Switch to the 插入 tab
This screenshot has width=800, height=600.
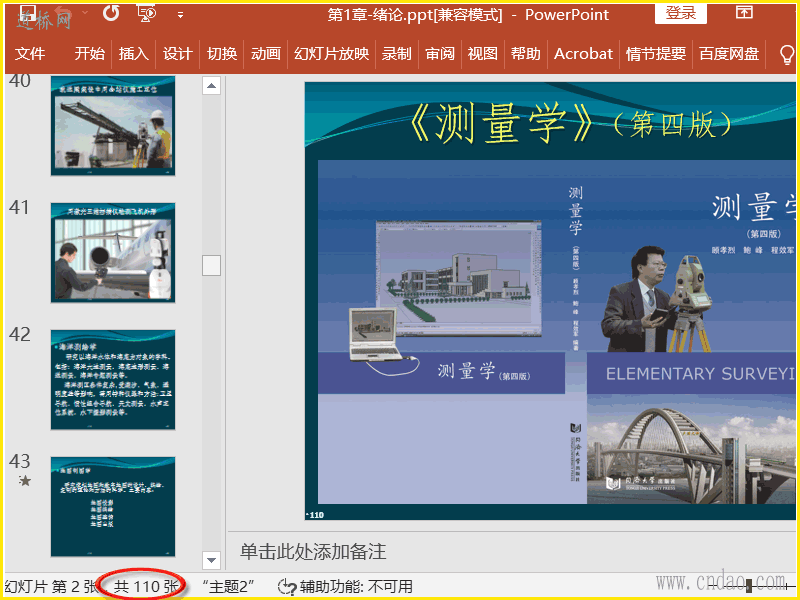(x=133, y=54)
